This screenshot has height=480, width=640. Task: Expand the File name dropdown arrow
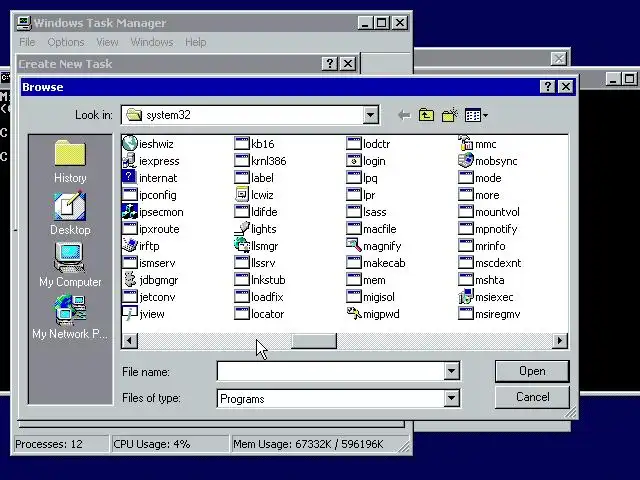point(451,371)
